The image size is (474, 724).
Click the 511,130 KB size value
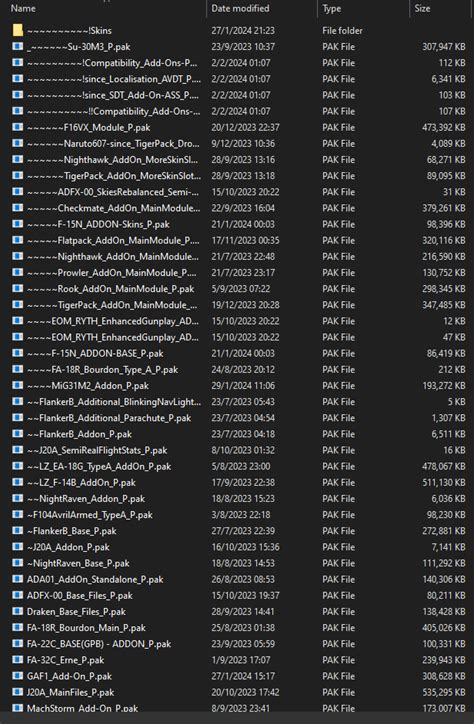[444, 483]
